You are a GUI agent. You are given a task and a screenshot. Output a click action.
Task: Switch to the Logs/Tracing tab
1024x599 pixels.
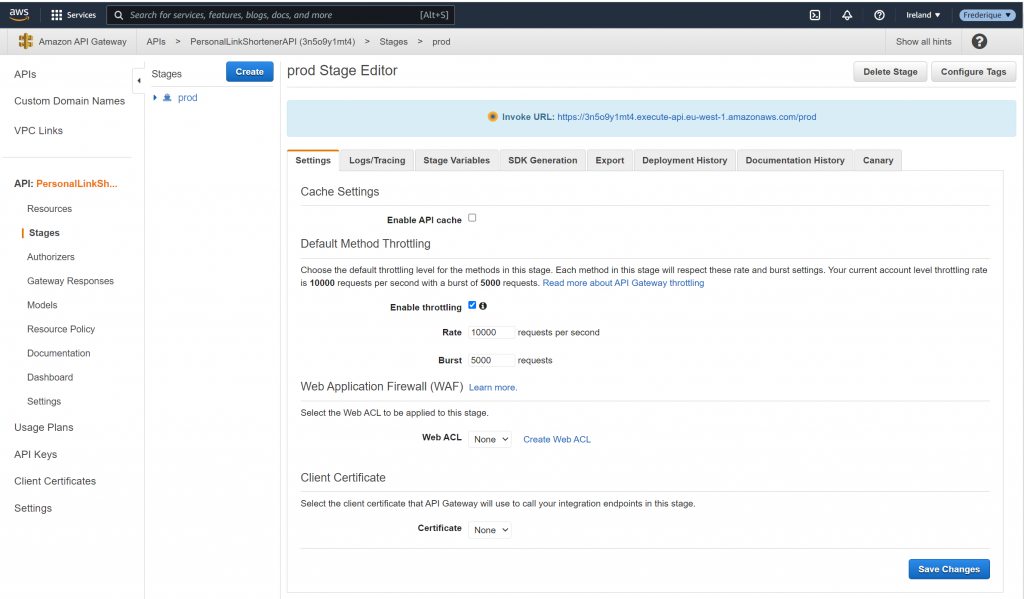(376, 160)
